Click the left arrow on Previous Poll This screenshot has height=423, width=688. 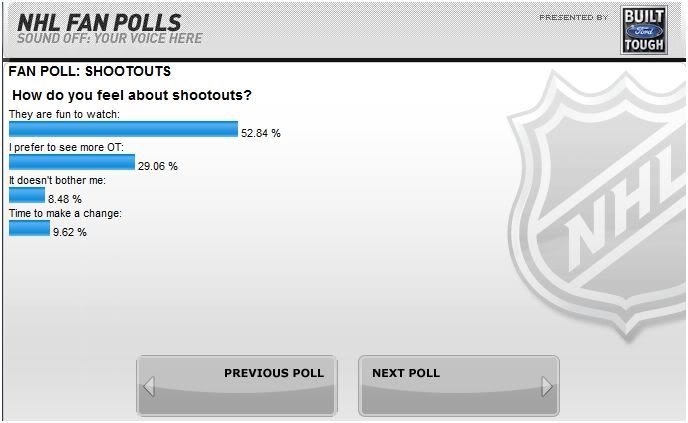coord(149,387)
